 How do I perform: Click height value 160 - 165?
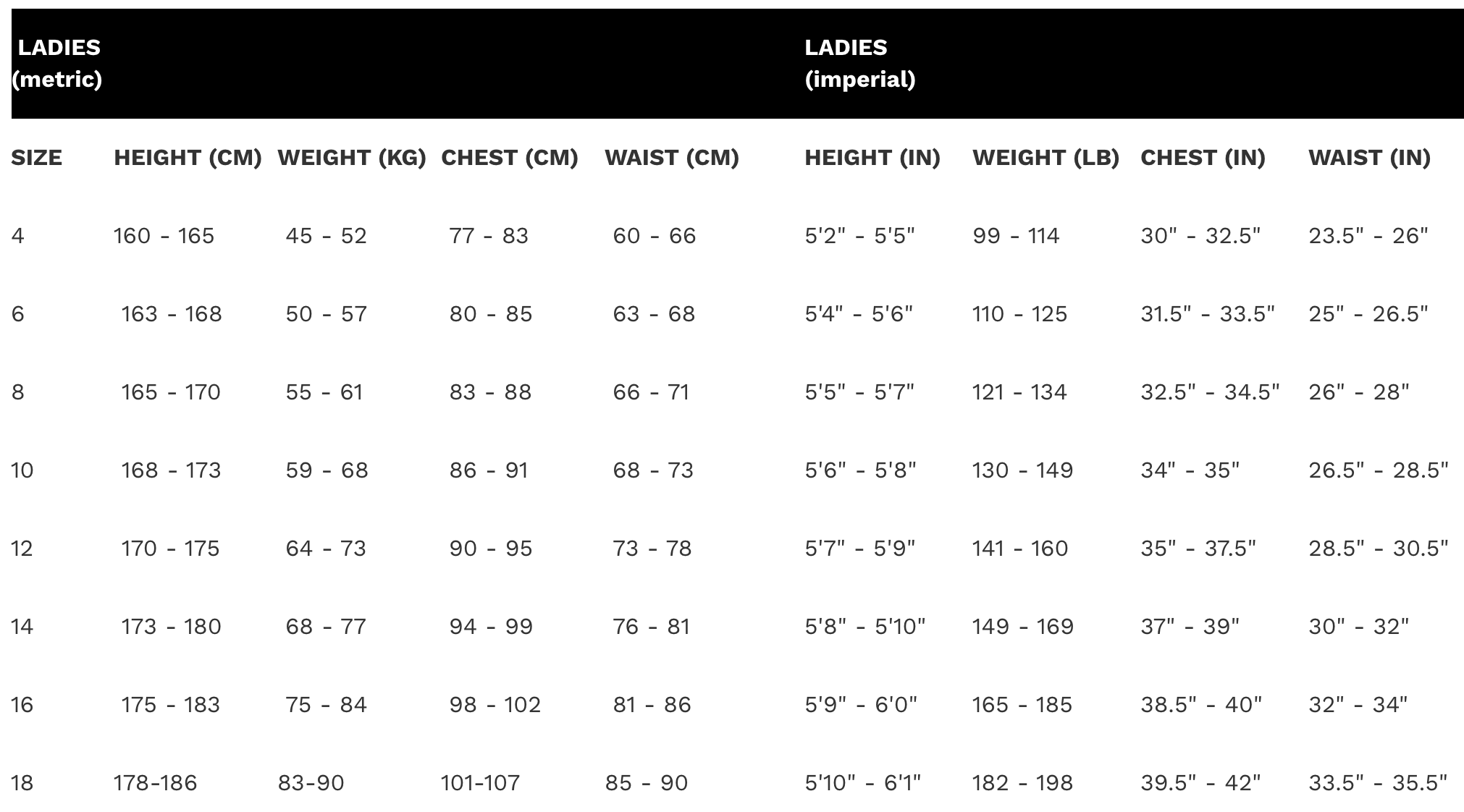[x=164, y=236]
